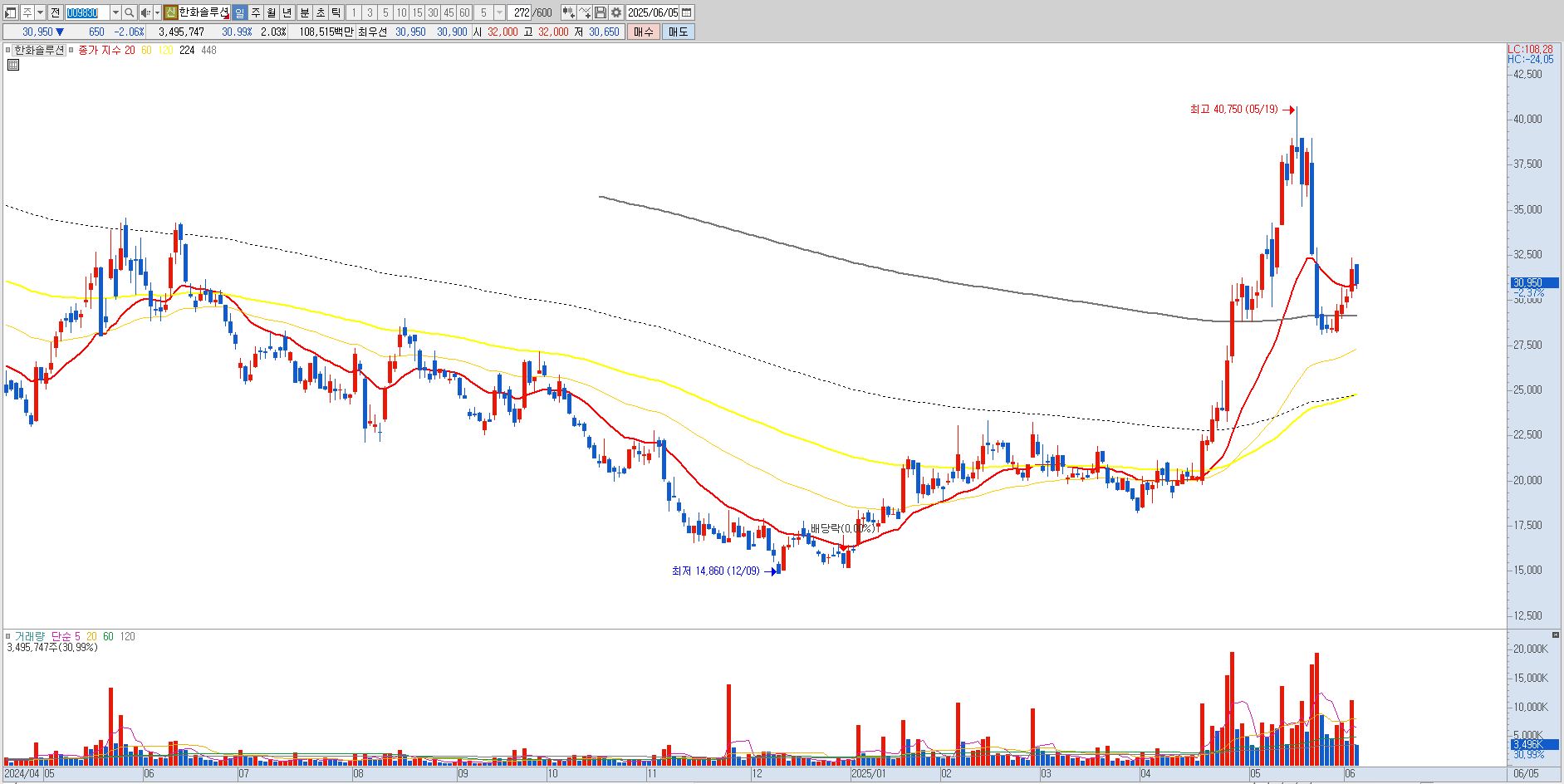Select tick (틱) chart period

[x=336, y=12]
